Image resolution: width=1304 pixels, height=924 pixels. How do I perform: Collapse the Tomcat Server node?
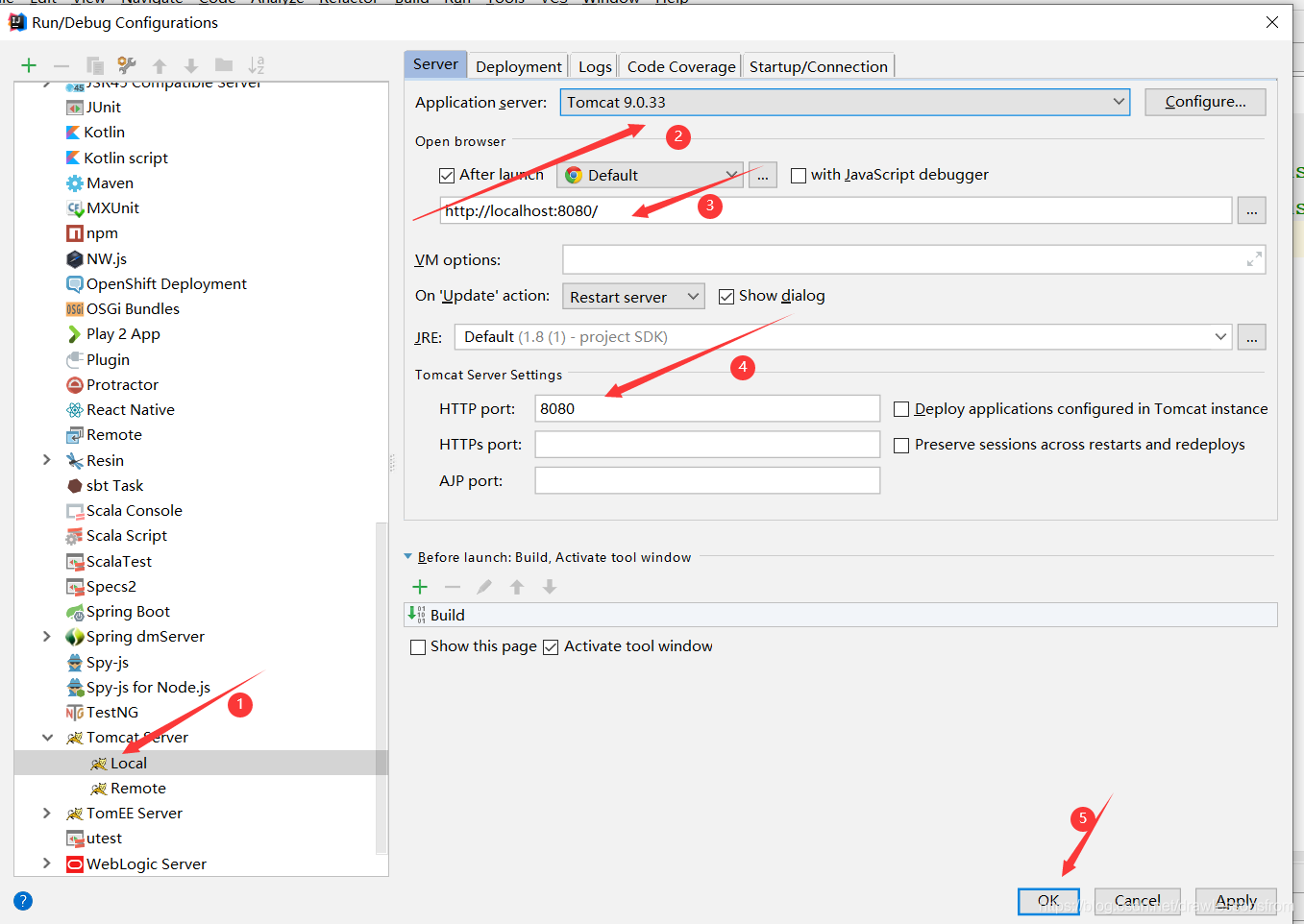tap(47, 738)
